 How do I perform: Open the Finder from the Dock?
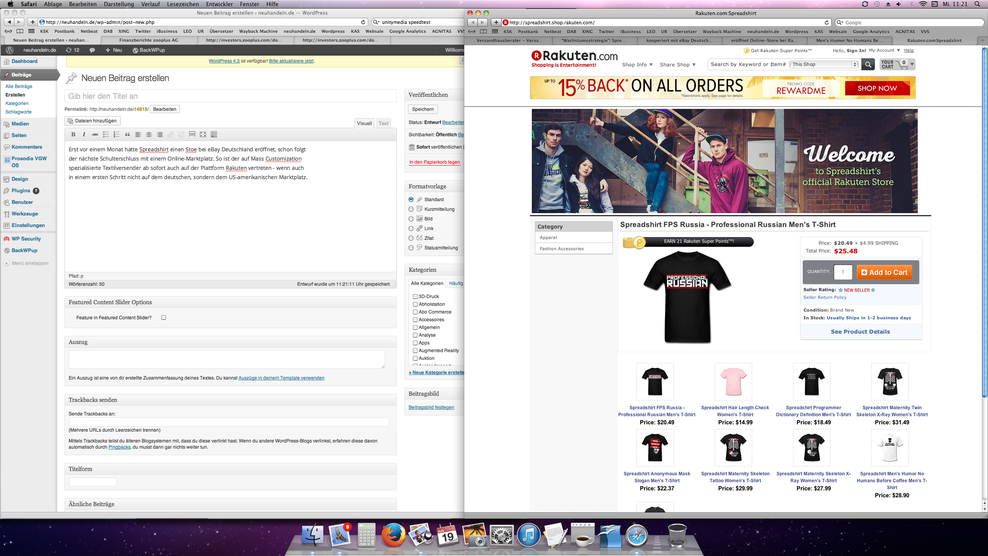pos(312,535)
